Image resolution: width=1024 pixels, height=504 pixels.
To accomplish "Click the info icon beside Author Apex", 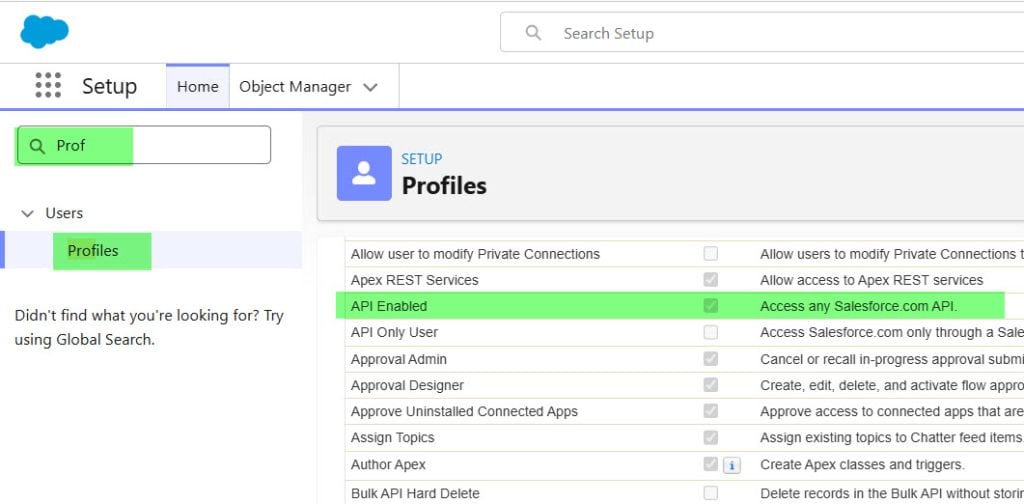I will click(732, 465).
